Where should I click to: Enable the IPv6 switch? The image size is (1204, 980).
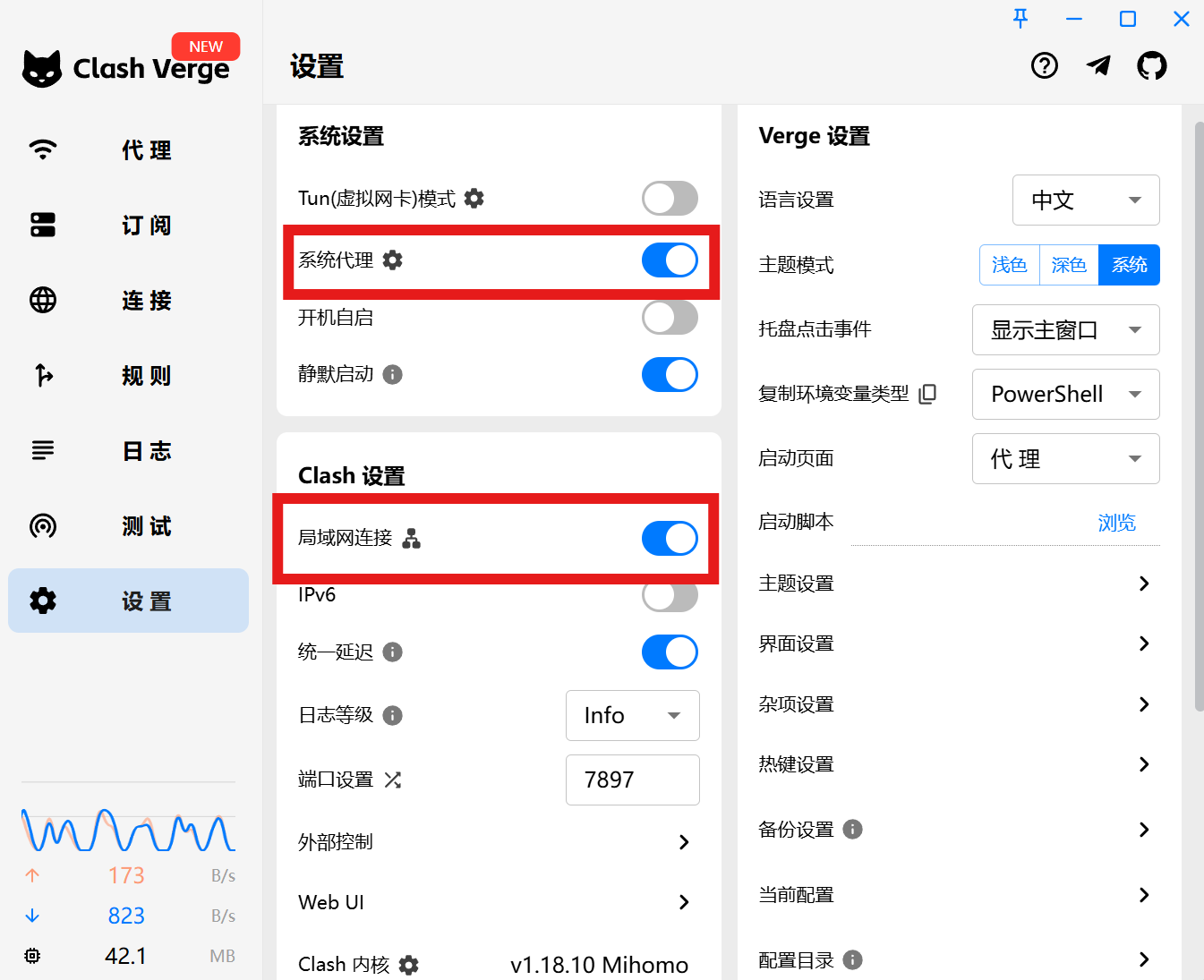click(670, 595)
